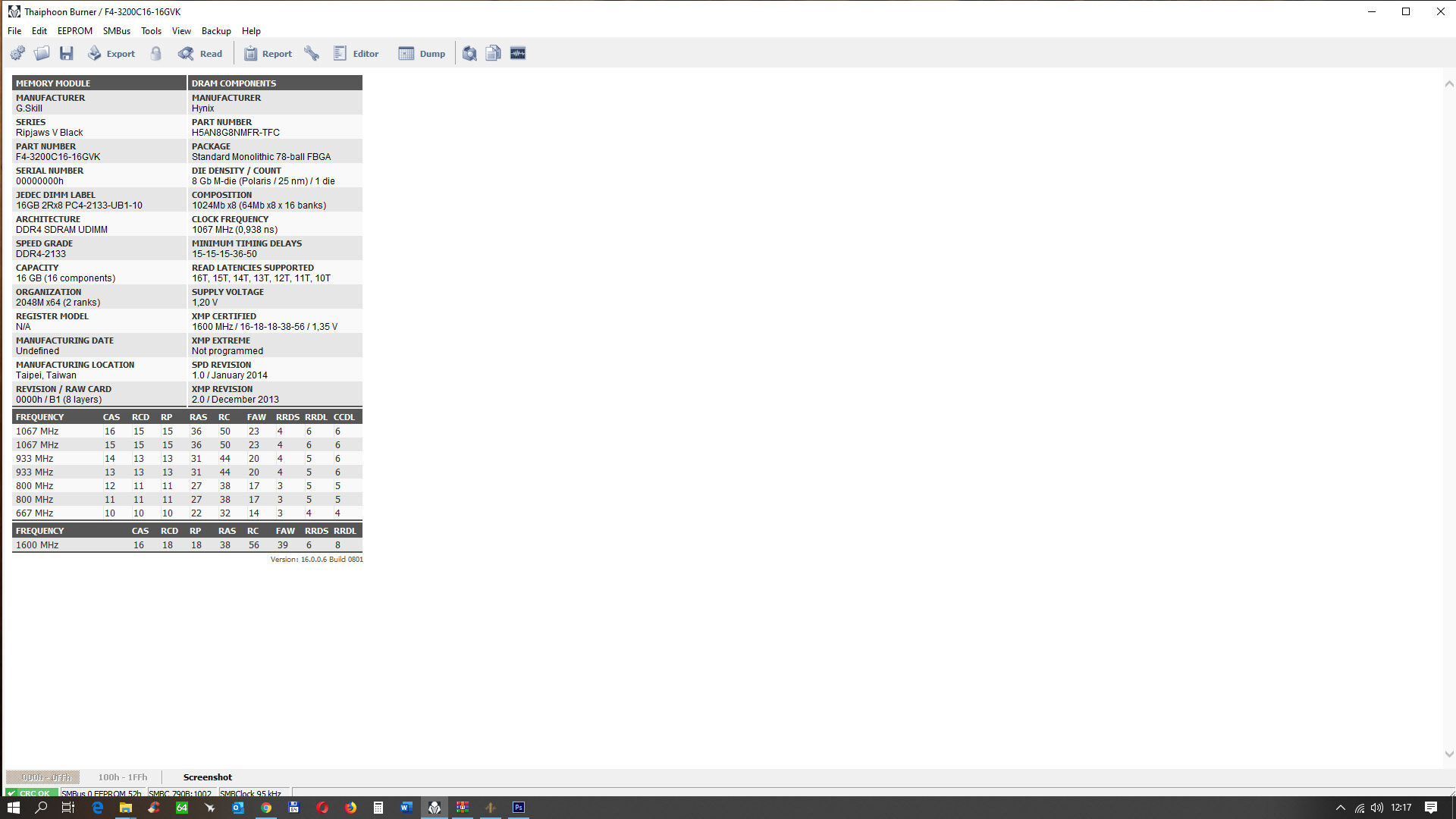Open the EEPROM menu
The width and height of the screenshot is (1456, 819).
click(x=75, y=31)
